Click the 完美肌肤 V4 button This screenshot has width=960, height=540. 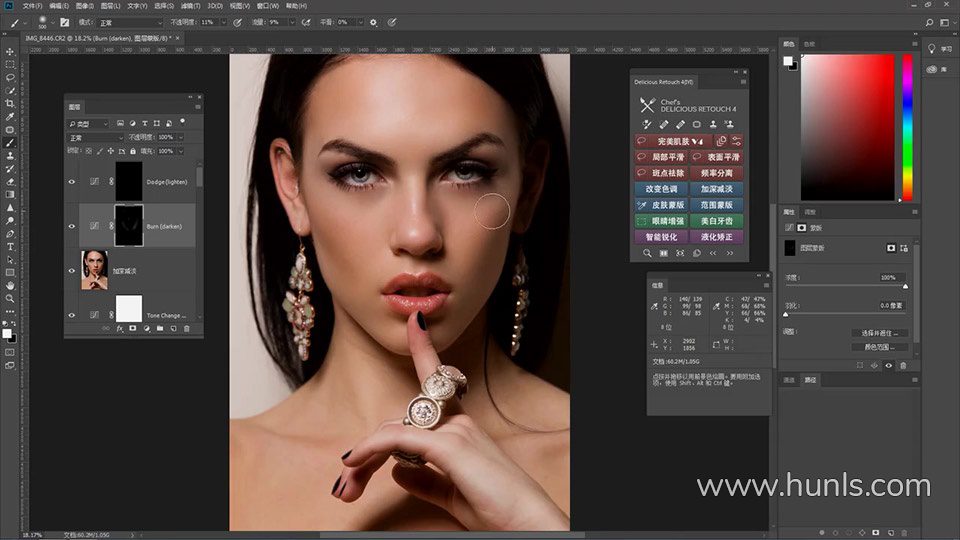[673, 141]
